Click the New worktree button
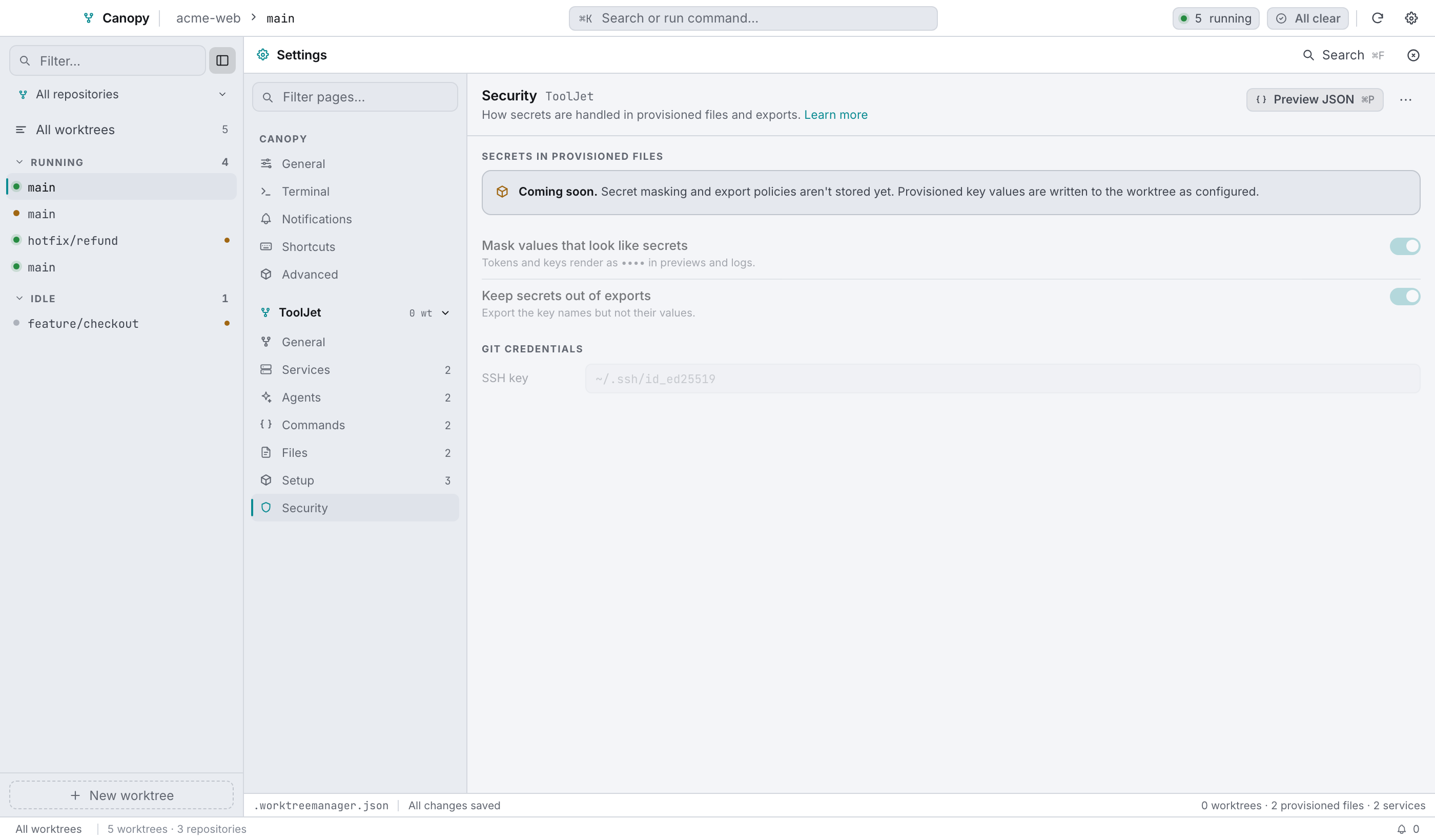 [x=121, y=795]
